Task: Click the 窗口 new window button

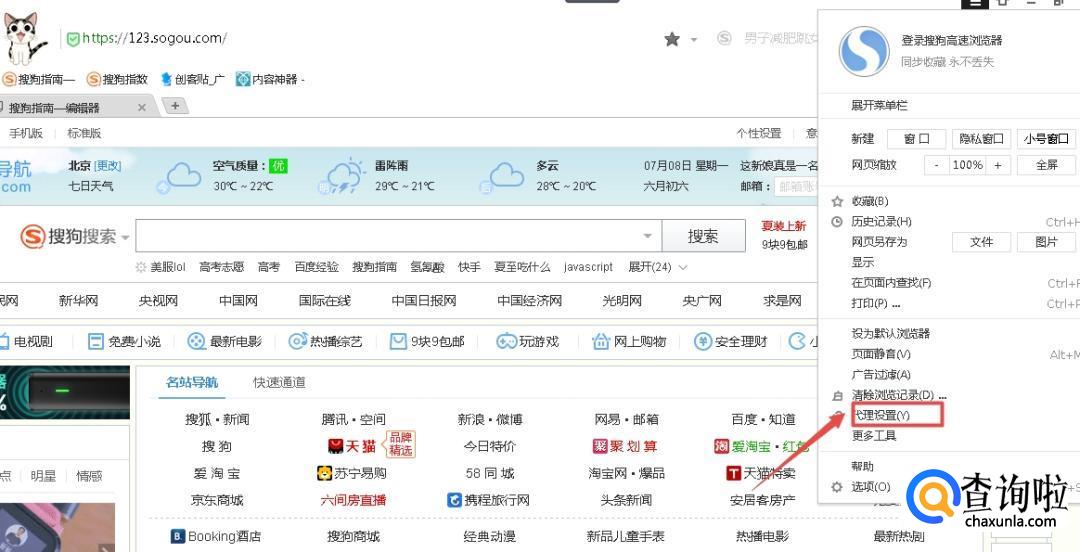Action: (916, 139)
